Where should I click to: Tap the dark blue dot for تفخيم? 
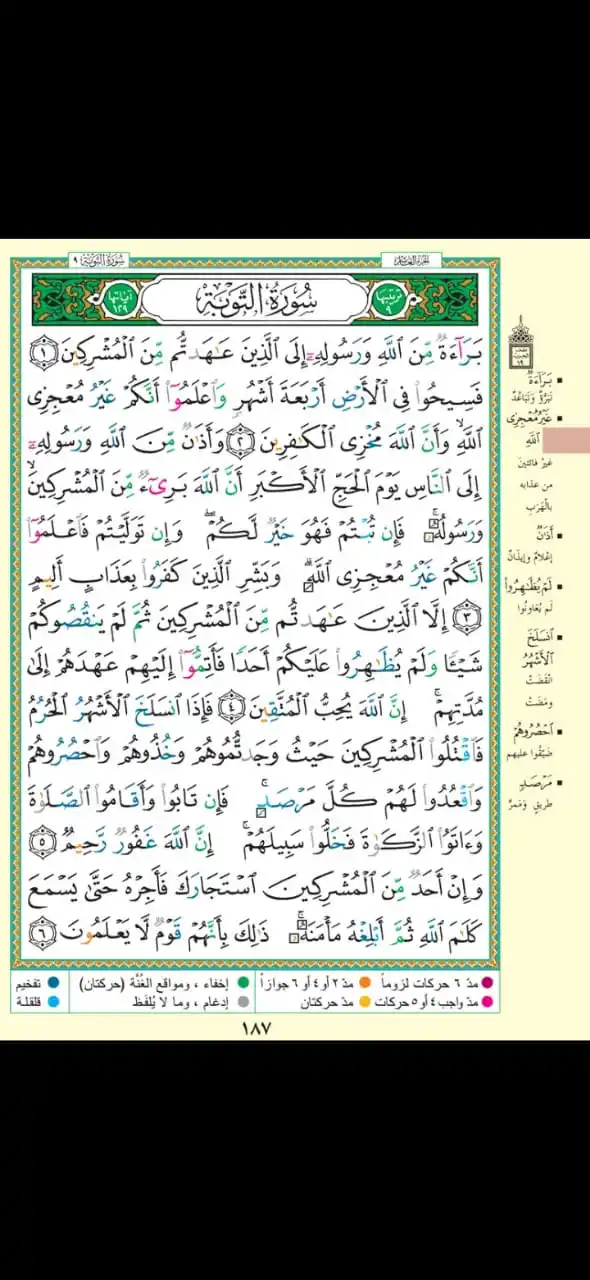(x=52, y=984)
